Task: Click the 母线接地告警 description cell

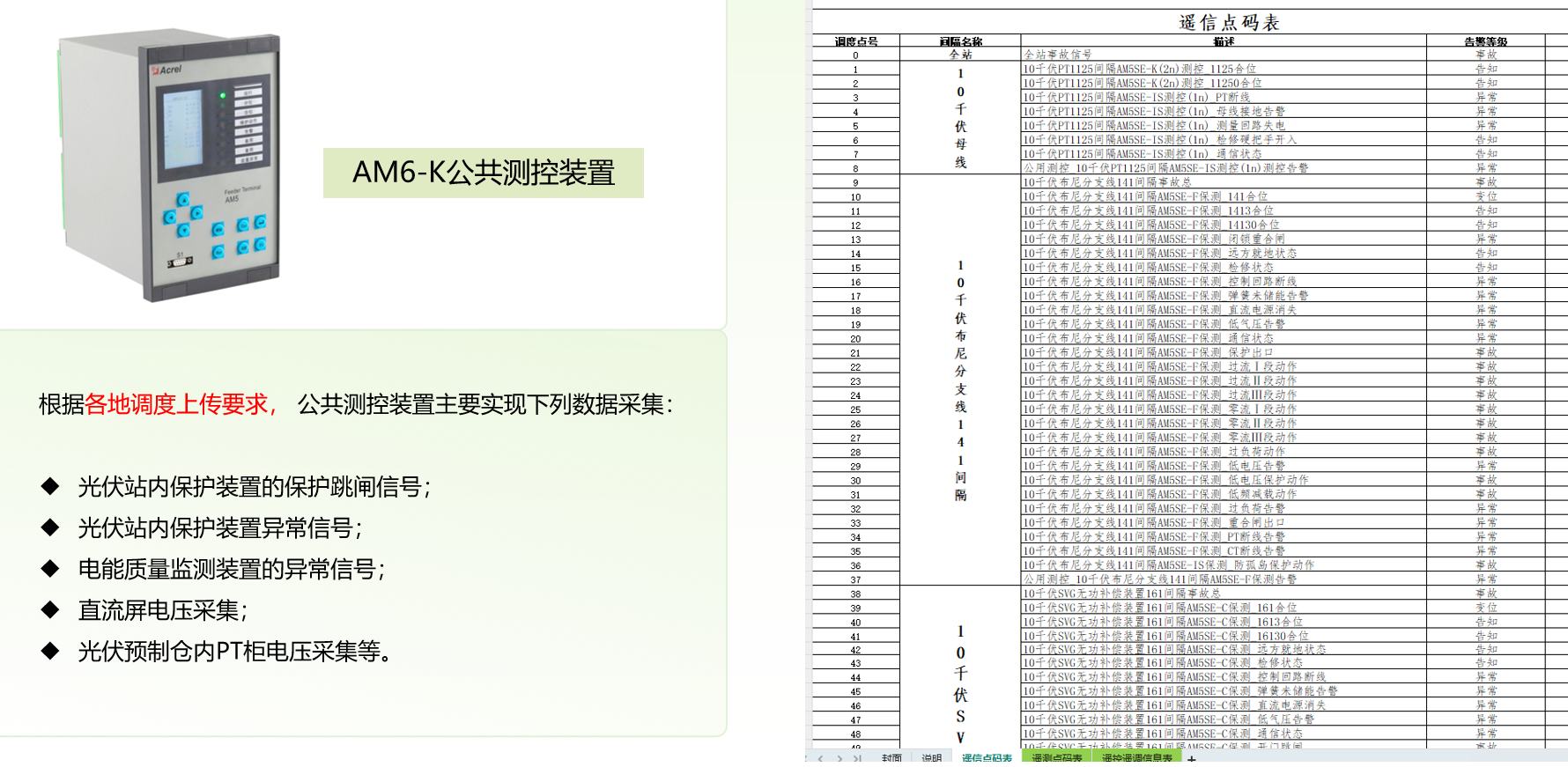Action: tap(1224, 111)
